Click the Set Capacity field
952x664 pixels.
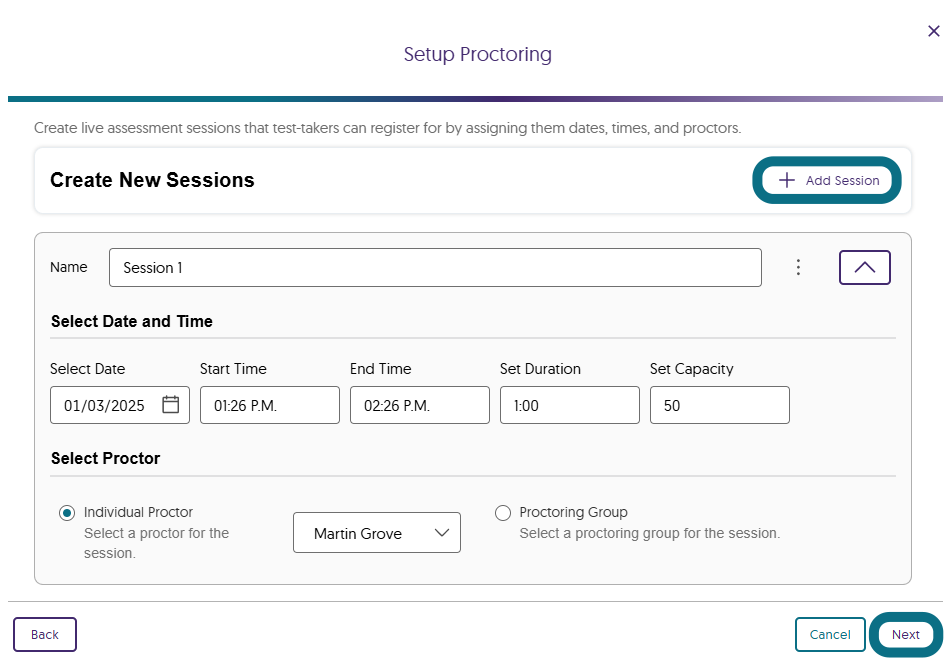[719, 405]
